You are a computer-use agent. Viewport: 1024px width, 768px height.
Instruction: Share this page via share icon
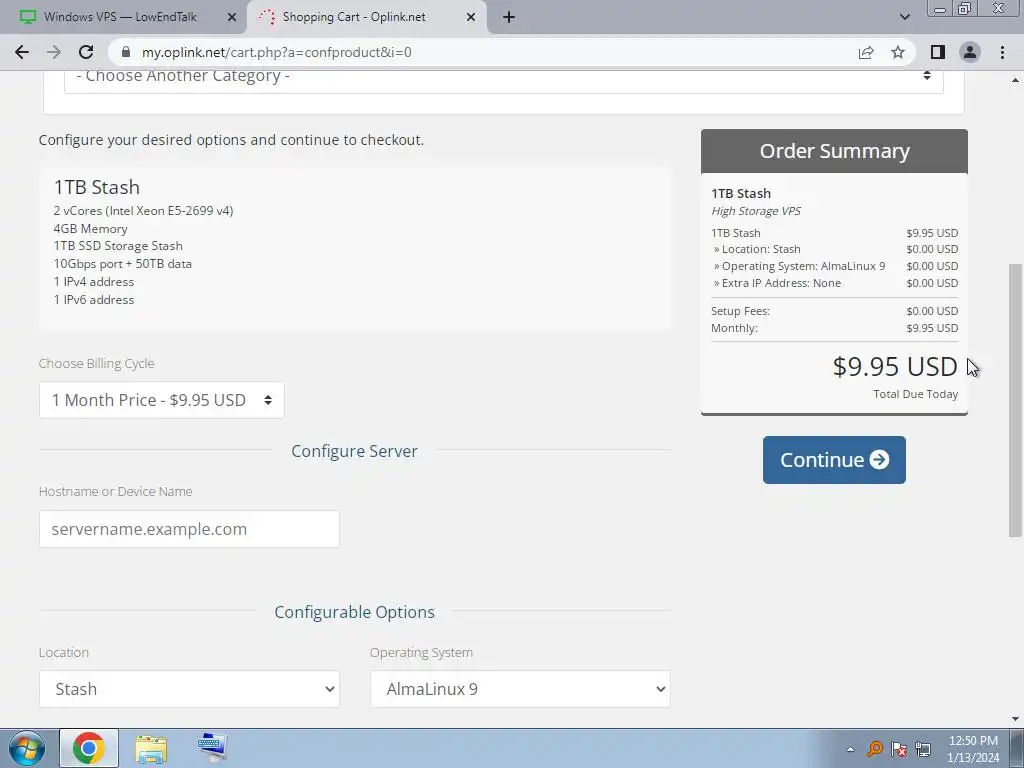coord(866,52)
